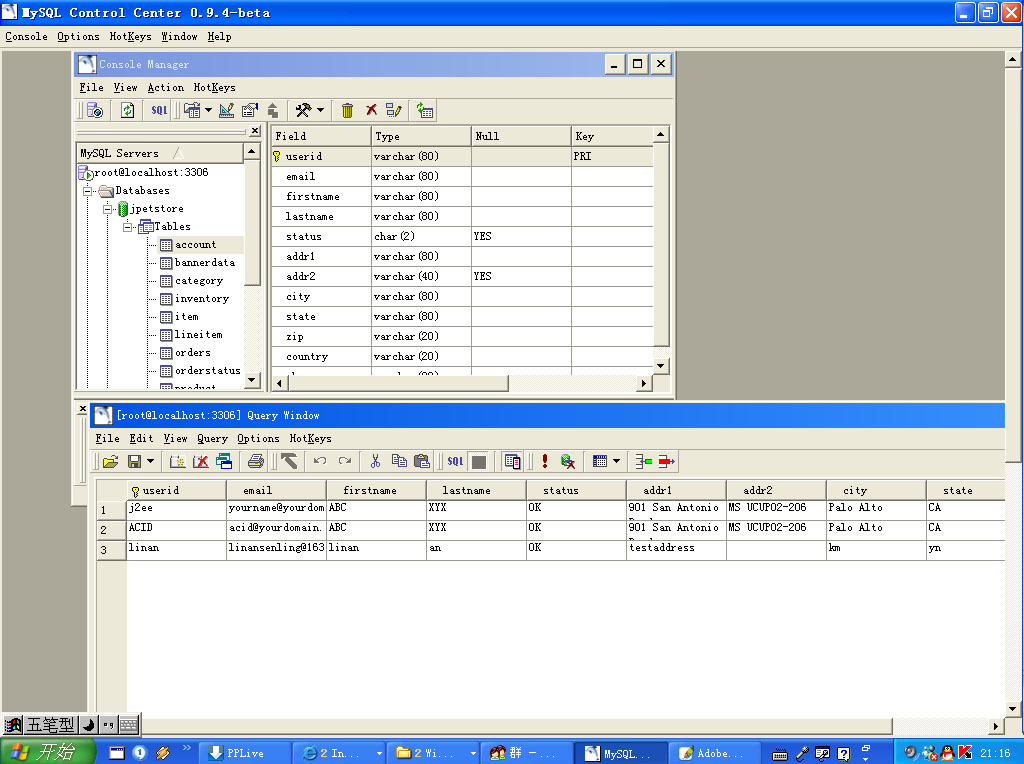Open SQL query from Console Manager toolbar
This screenshot has height=764, width=1024.
[159, 110]
